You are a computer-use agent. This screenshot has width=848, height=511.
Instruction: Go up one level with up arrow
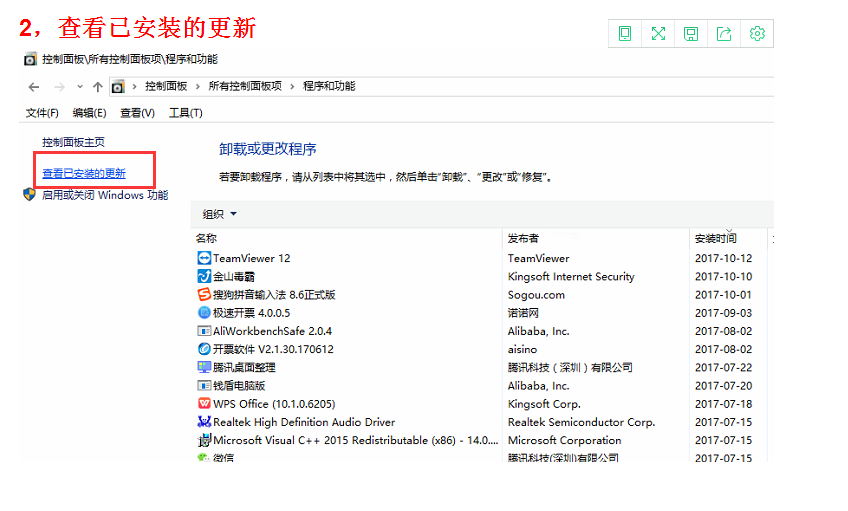(x=97, y=87)
